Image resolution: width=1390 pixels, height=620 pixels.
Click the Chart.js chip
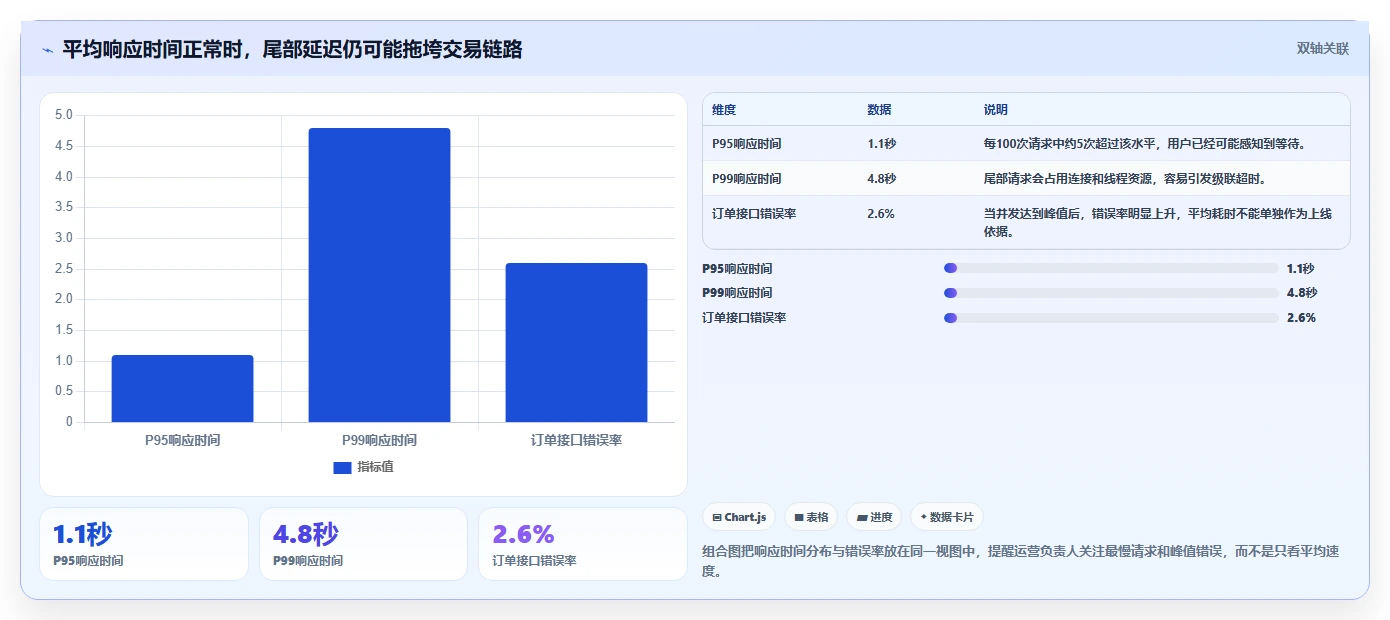[x=739, y=517]
